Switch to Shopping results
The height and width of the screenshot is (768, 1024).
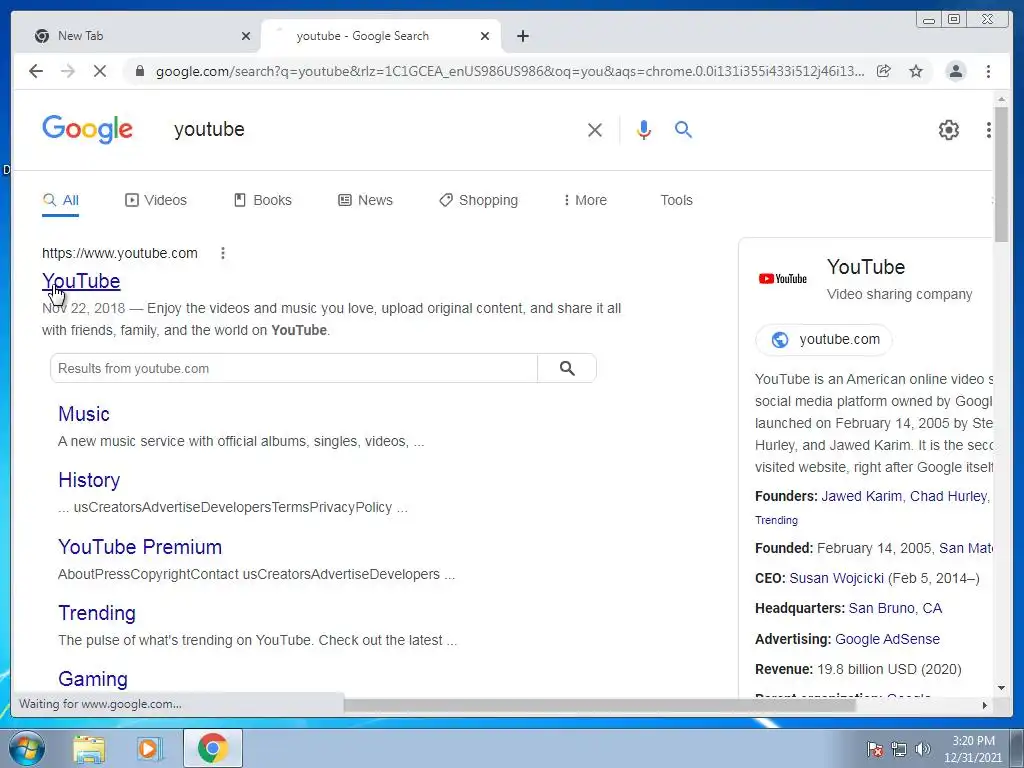pos(479,200)
